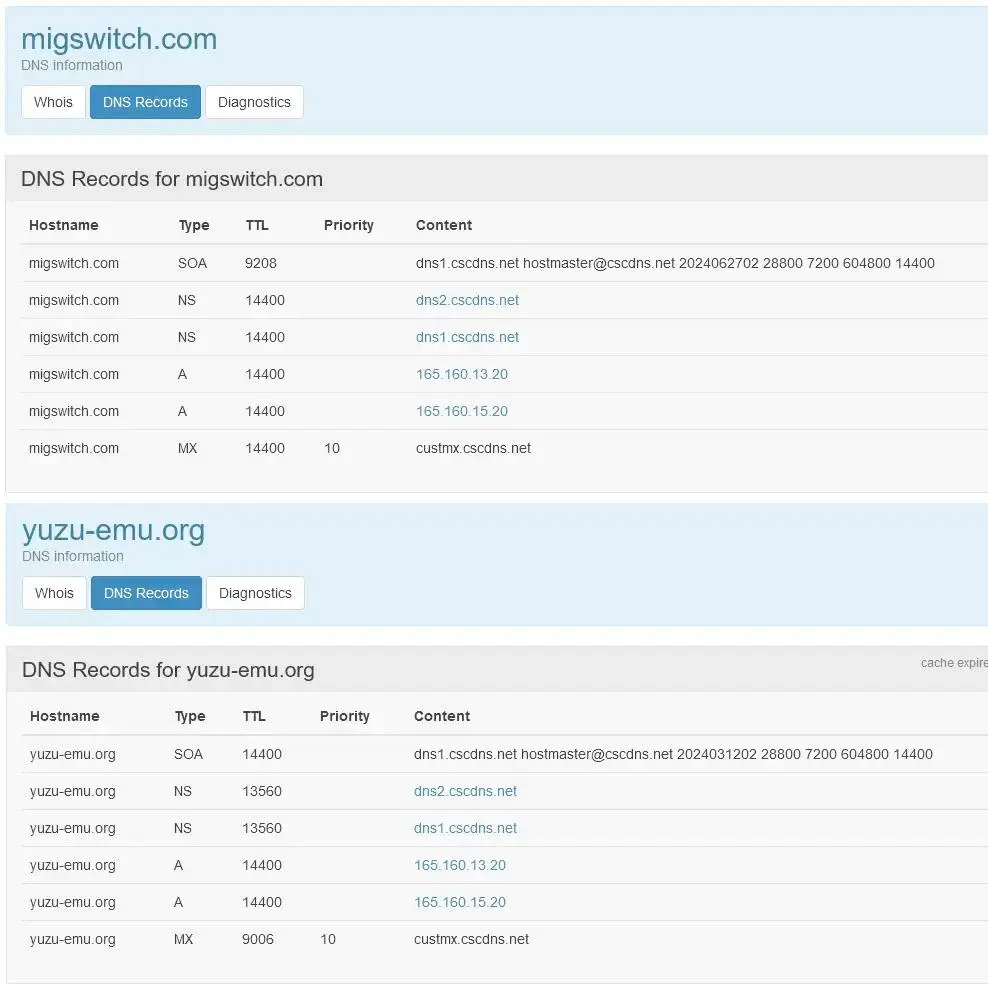Click the Hostname column header in the yuzu-emu.org table
The height and width of the screenshot is (988, 988).
pos(65,716)
